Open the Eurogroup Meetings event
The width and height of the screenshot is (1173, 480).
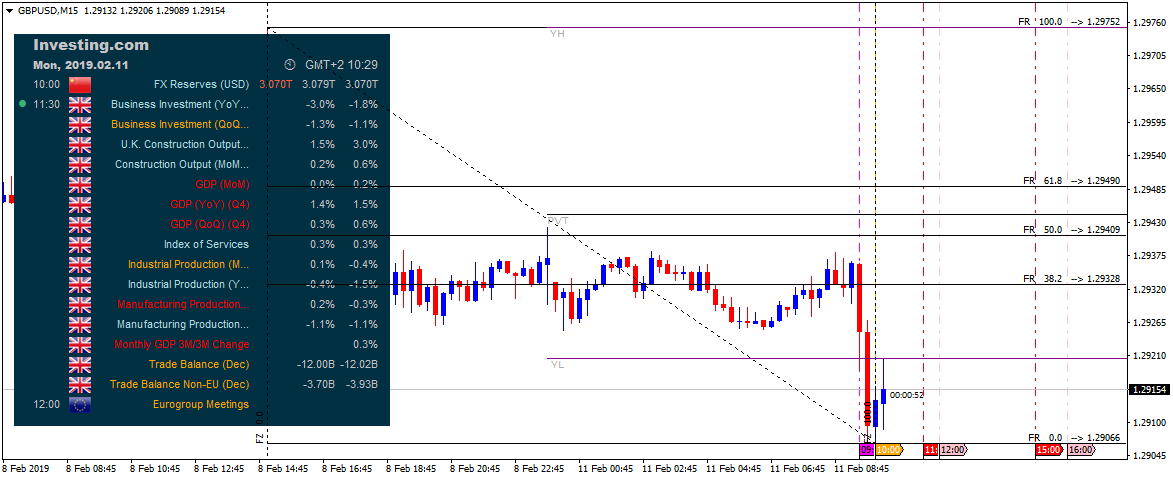199,404
